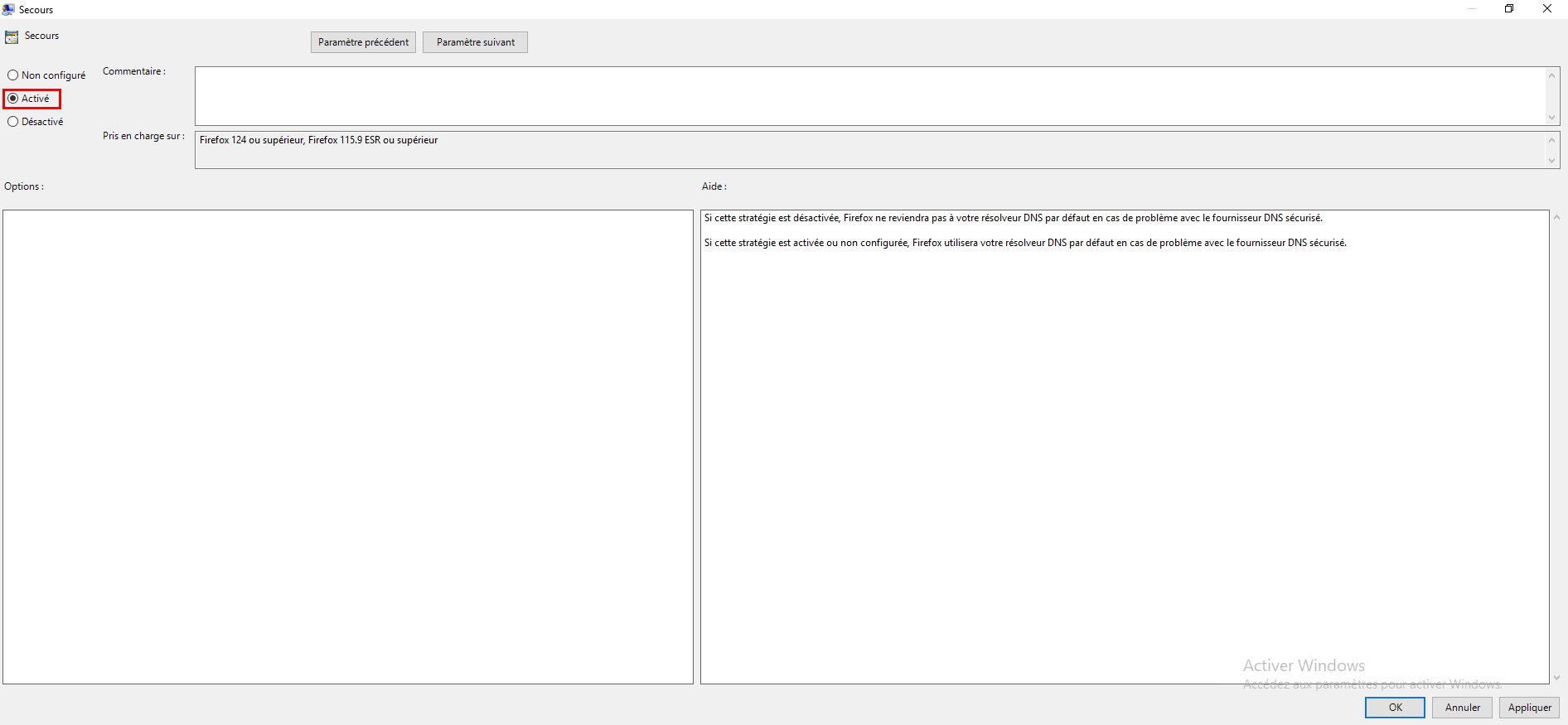Click the Firefox 124 ou supérieur text
The width and height of the screenshot is (1568, 725).
click(318, 140)
